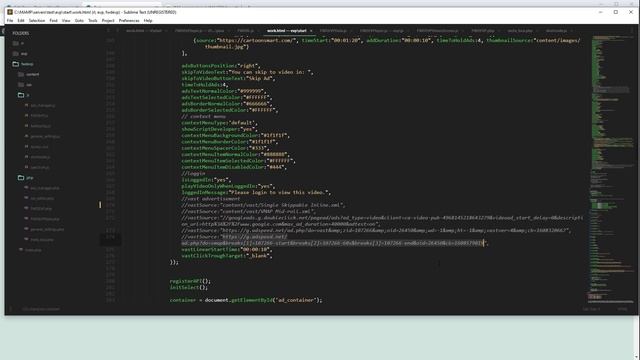This screenshot has height=360, width=640.
Task: Open the Edit menu
Action: [21, 20]
